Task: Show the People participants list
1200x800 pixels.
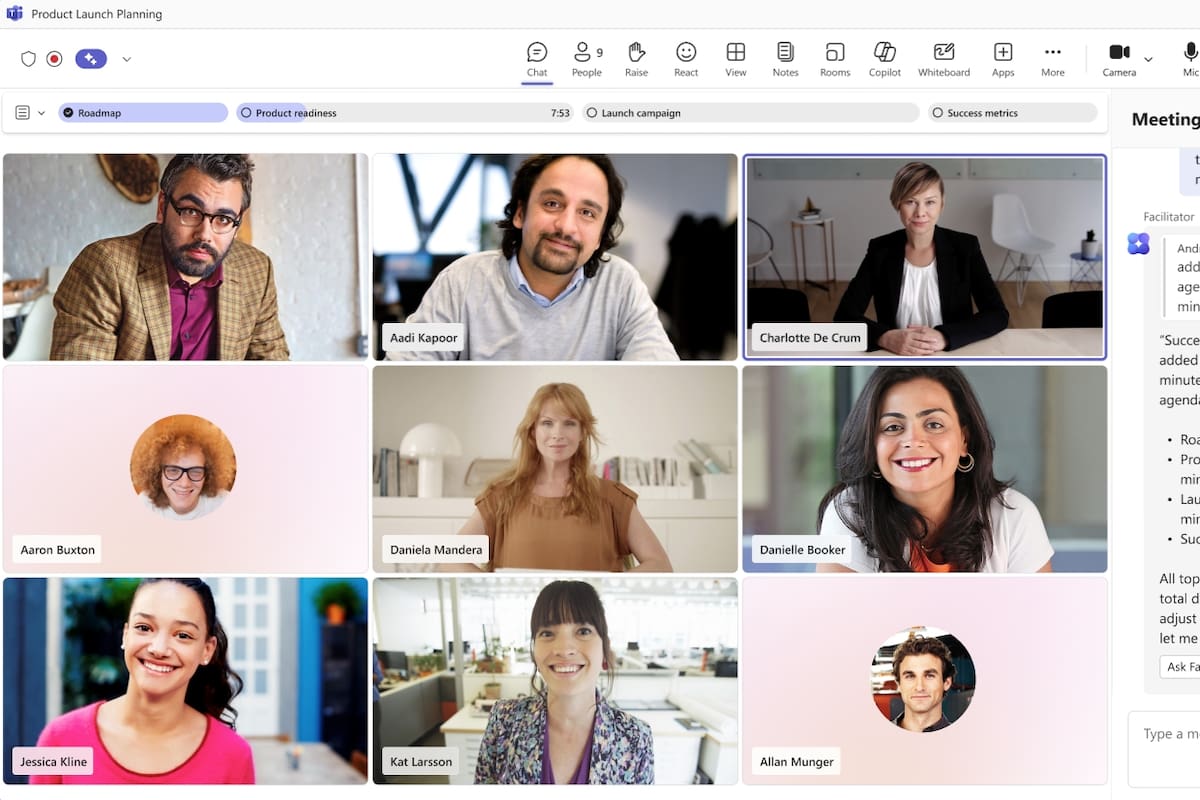Action: [586, 59]
